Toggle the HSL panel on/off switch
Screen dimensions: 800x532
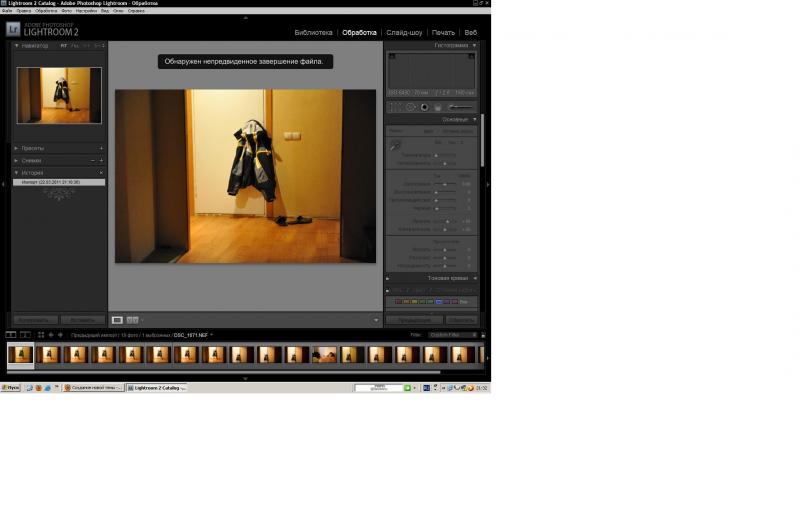coord(388,290)
